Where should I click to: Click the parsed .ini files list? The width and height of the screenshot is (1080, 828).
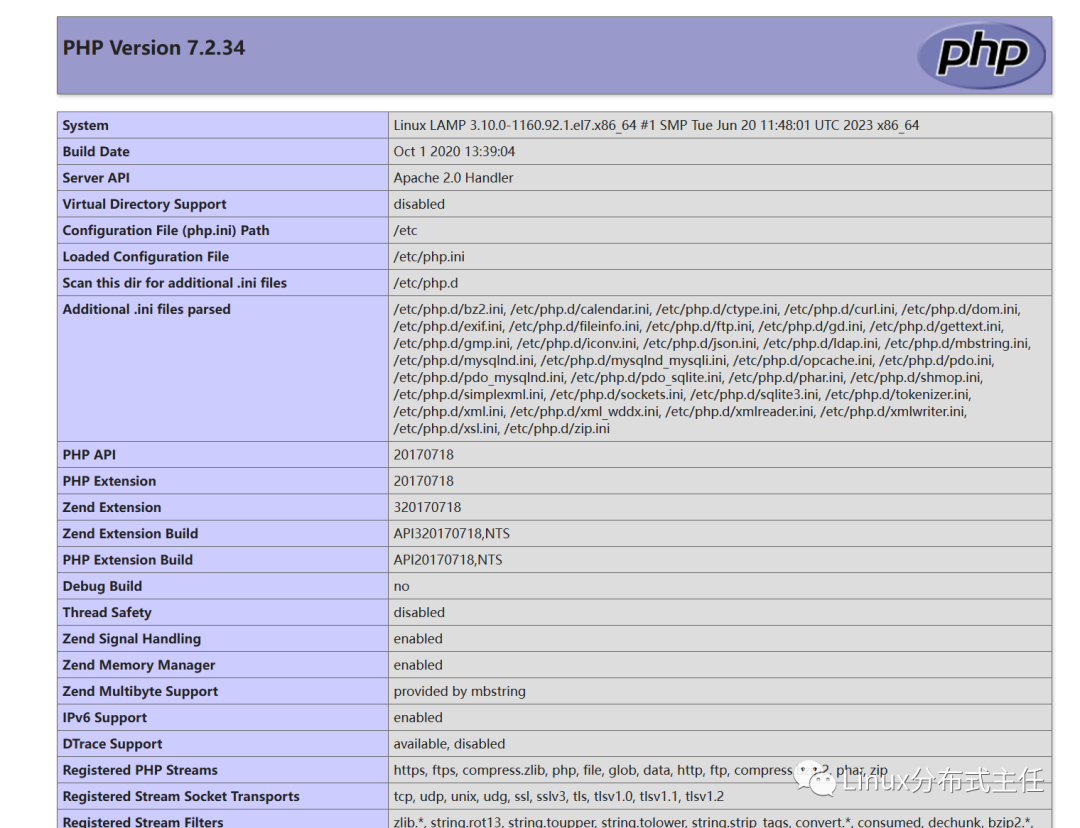[x=712, y=369]
